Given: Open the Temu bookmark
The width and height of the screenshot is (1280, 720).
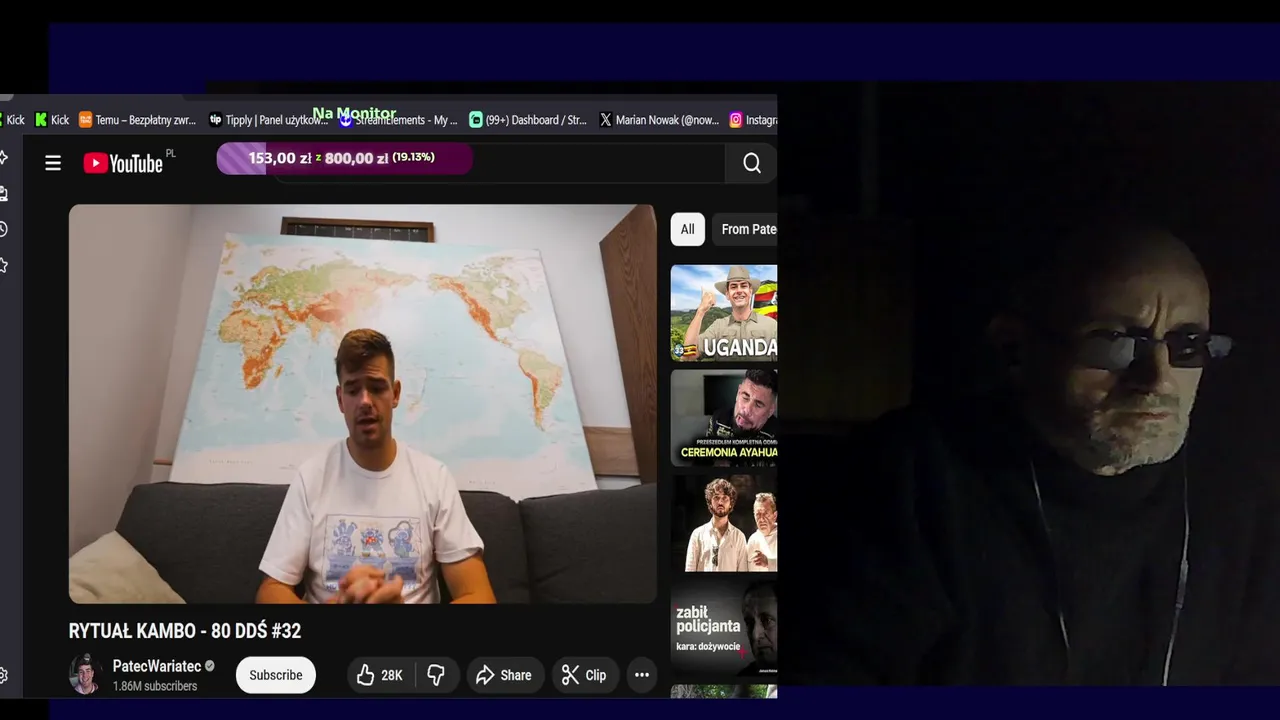Looking at the screenshot, I should 137,120.
